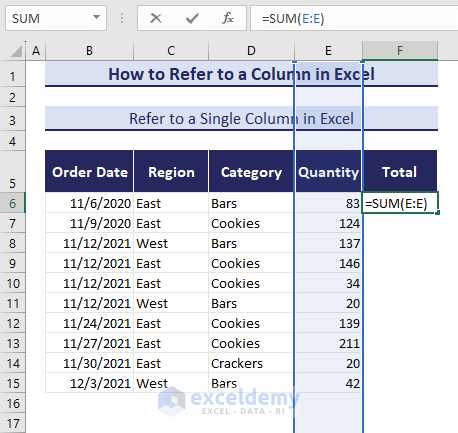Screen dimensions: 458x433
Task: Select column B header
Action: (89, 51)
